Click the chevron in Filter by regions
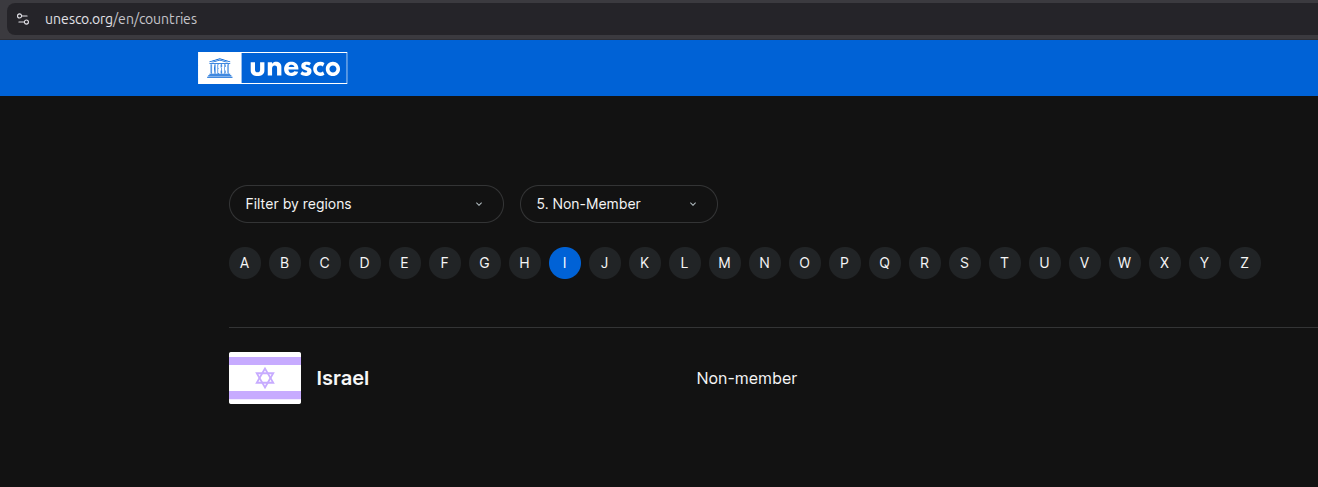 pyautogui.click(x=478, y=204)
